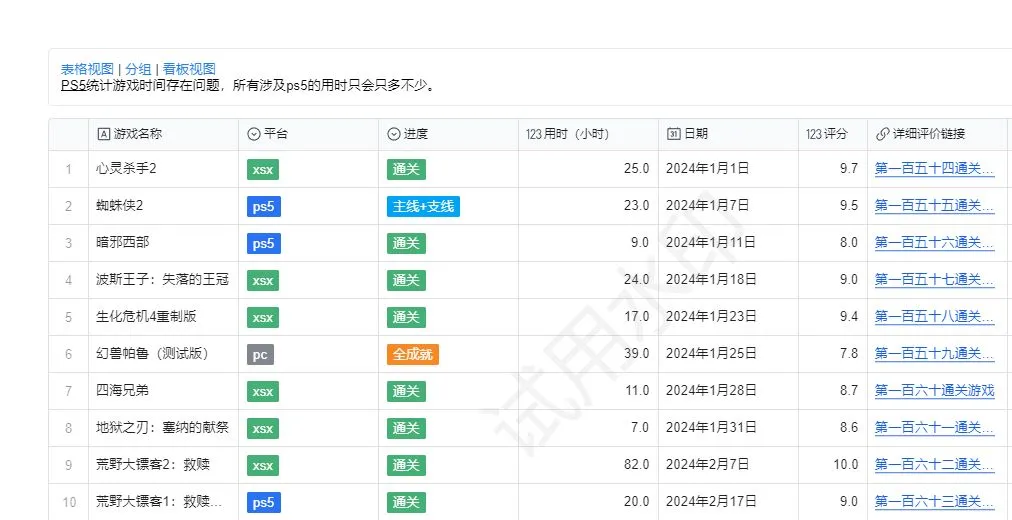Click the 123 number icon beside 用时 header

(533, 134)
